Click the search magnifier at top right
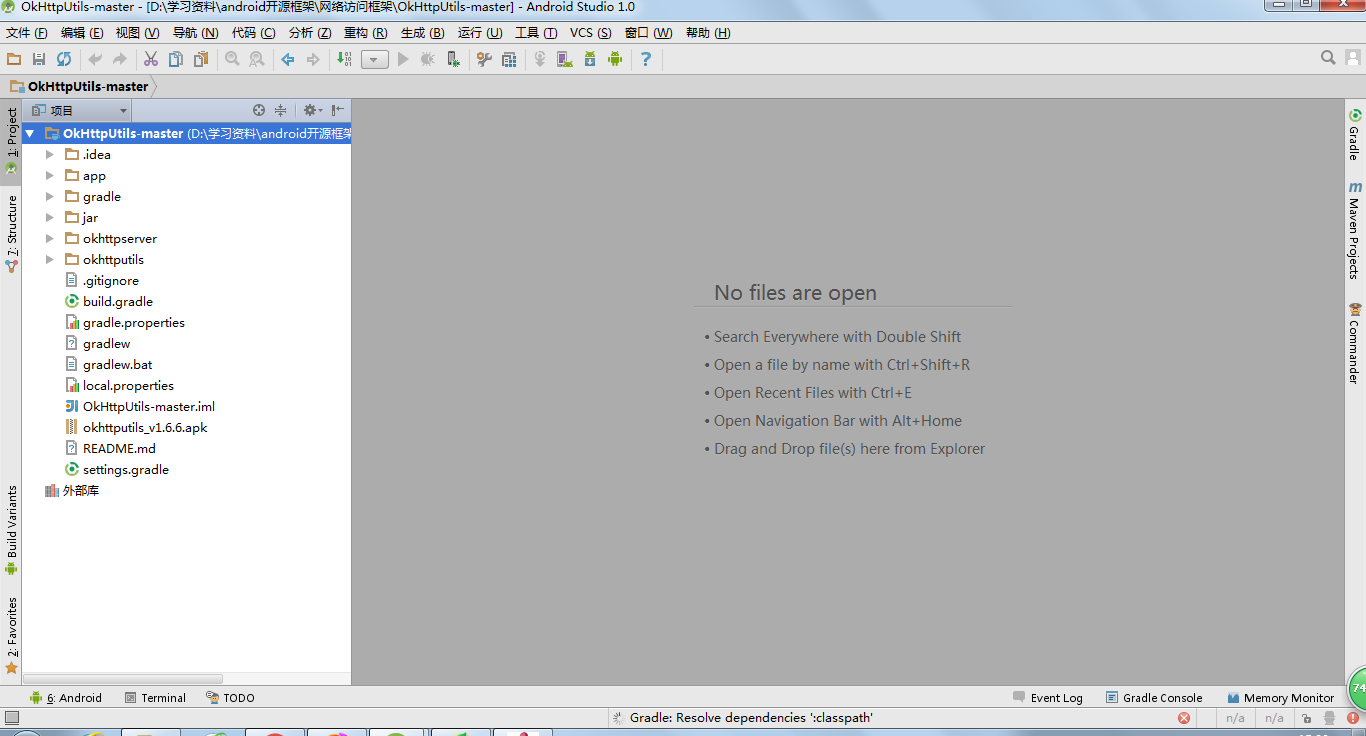 click(1328, 58)
